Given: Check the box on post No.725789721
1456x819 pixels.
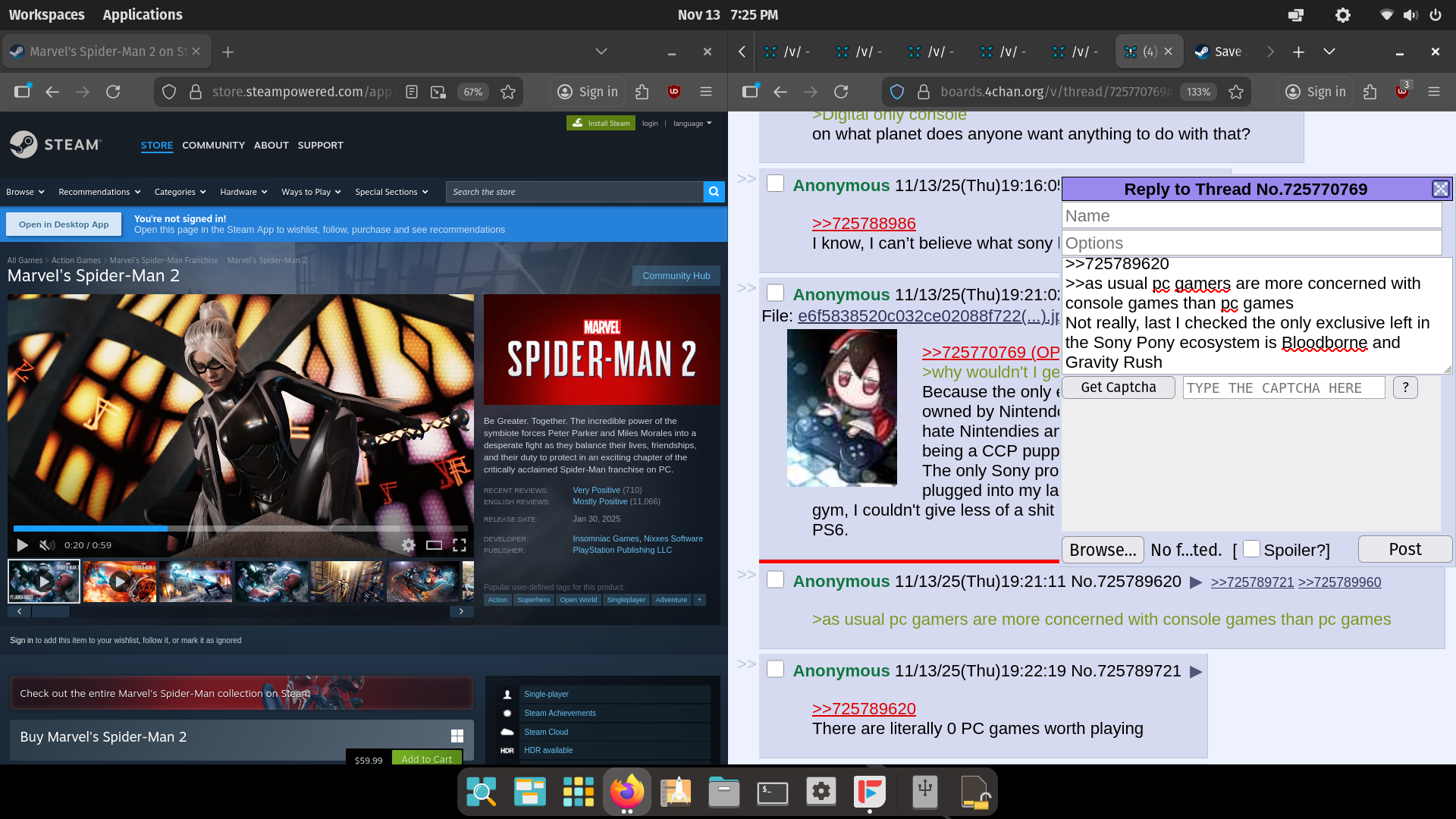Looking at the screenshot, I should pyautogui.click(x=775, y=670).
